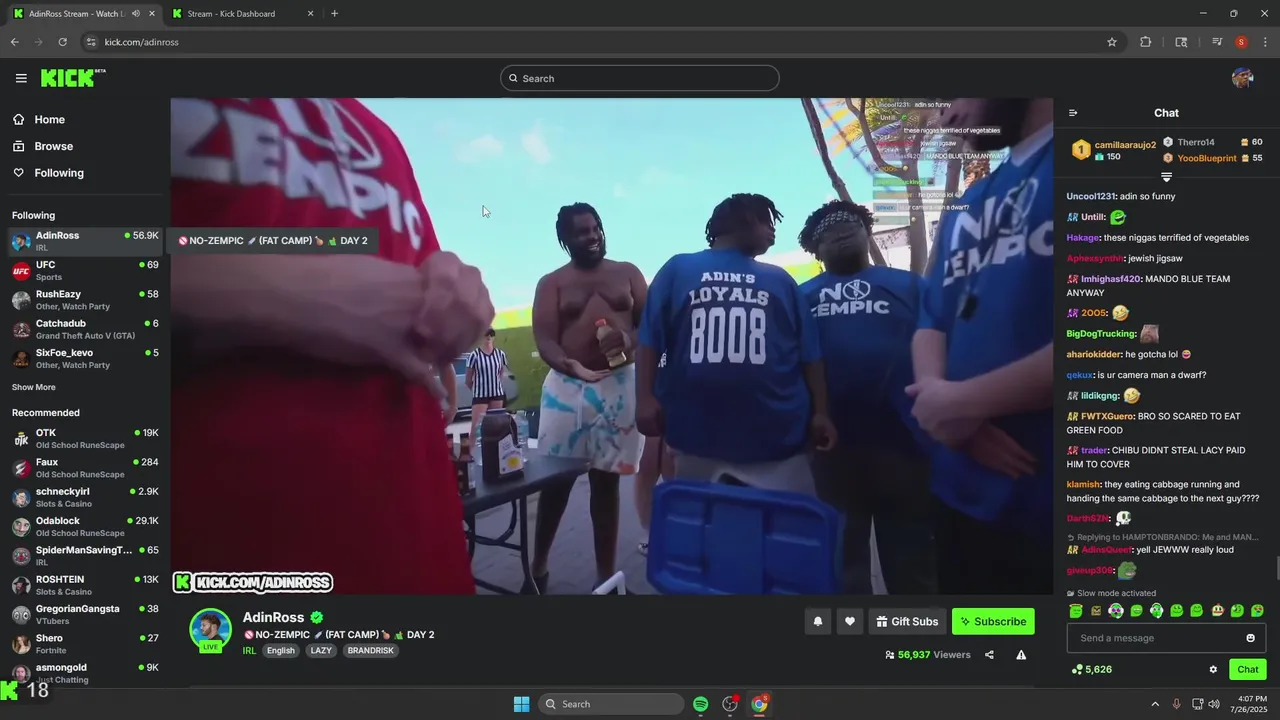Open schneckyirl recommended channel

pyautogui.click(x=85, y=497)
